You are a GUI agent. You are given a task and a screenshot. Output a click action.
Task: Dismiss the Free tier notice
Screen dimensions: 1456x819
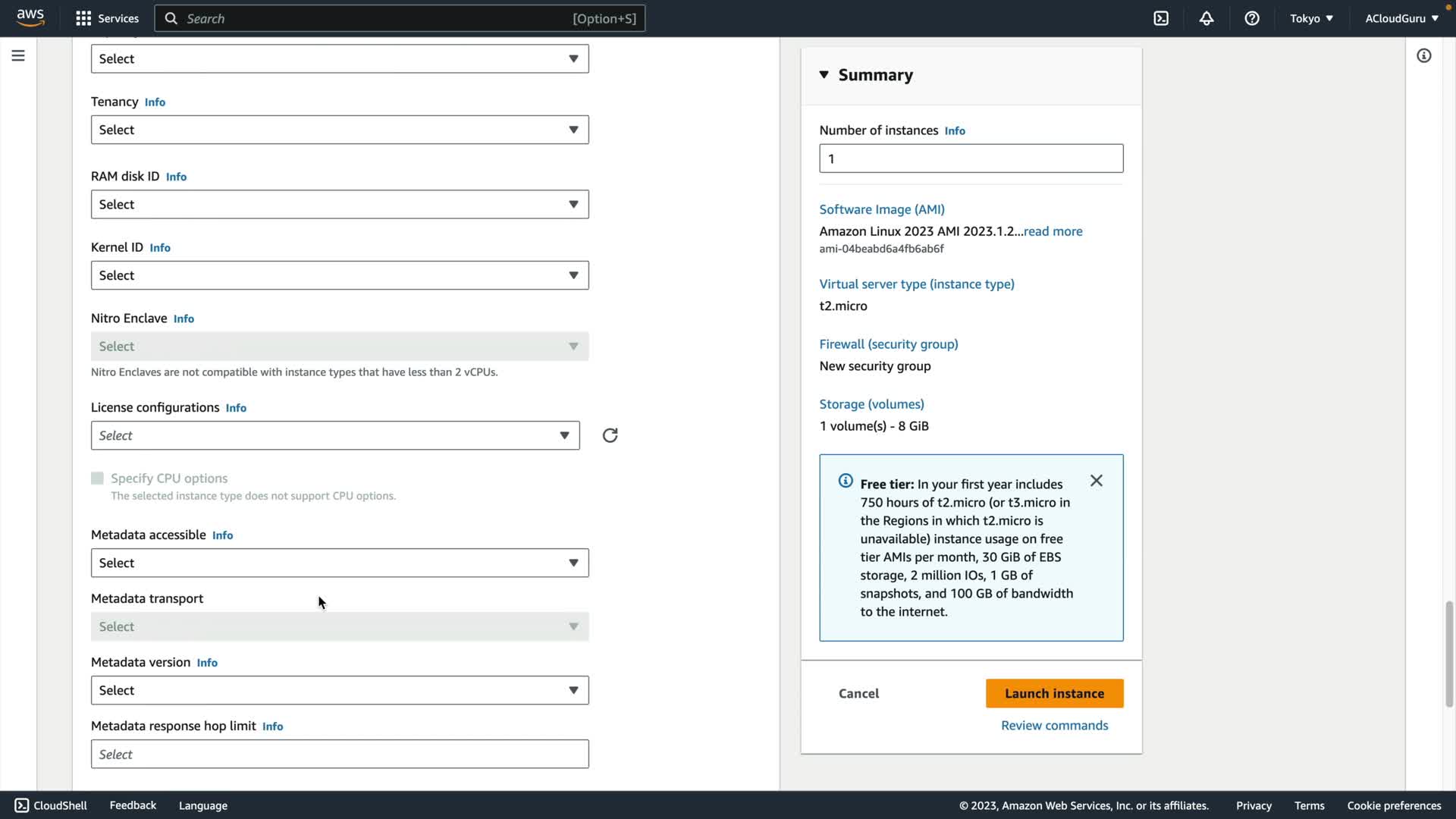click(x=1096, y=481)
